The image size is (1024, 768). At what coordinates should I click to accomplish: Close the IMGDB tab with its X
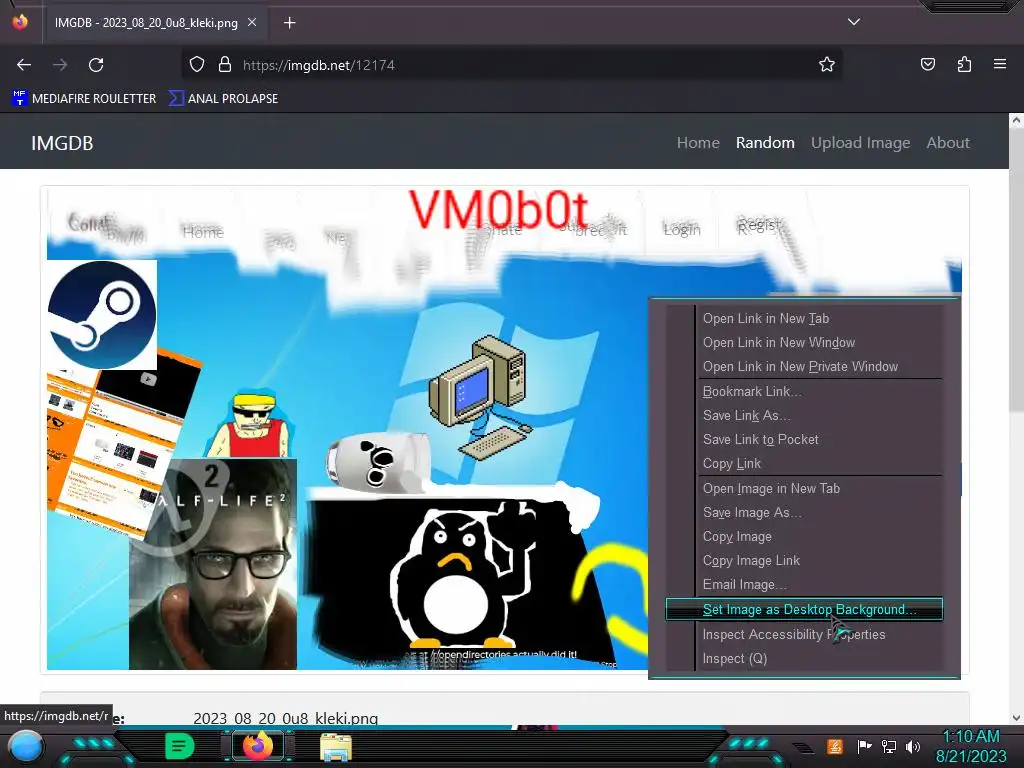[252, 22]
